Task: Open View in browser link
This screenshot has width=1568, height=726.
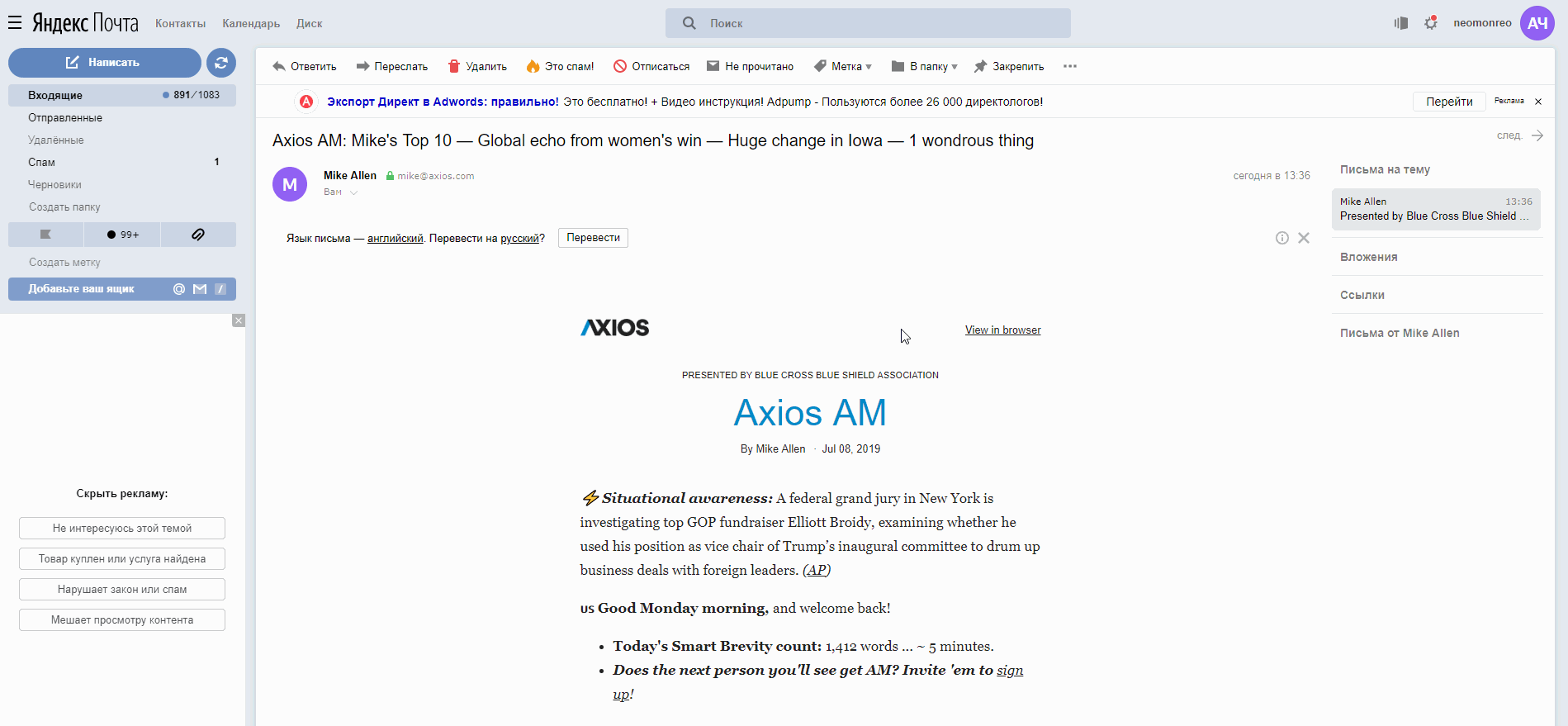Action: 1002,330
